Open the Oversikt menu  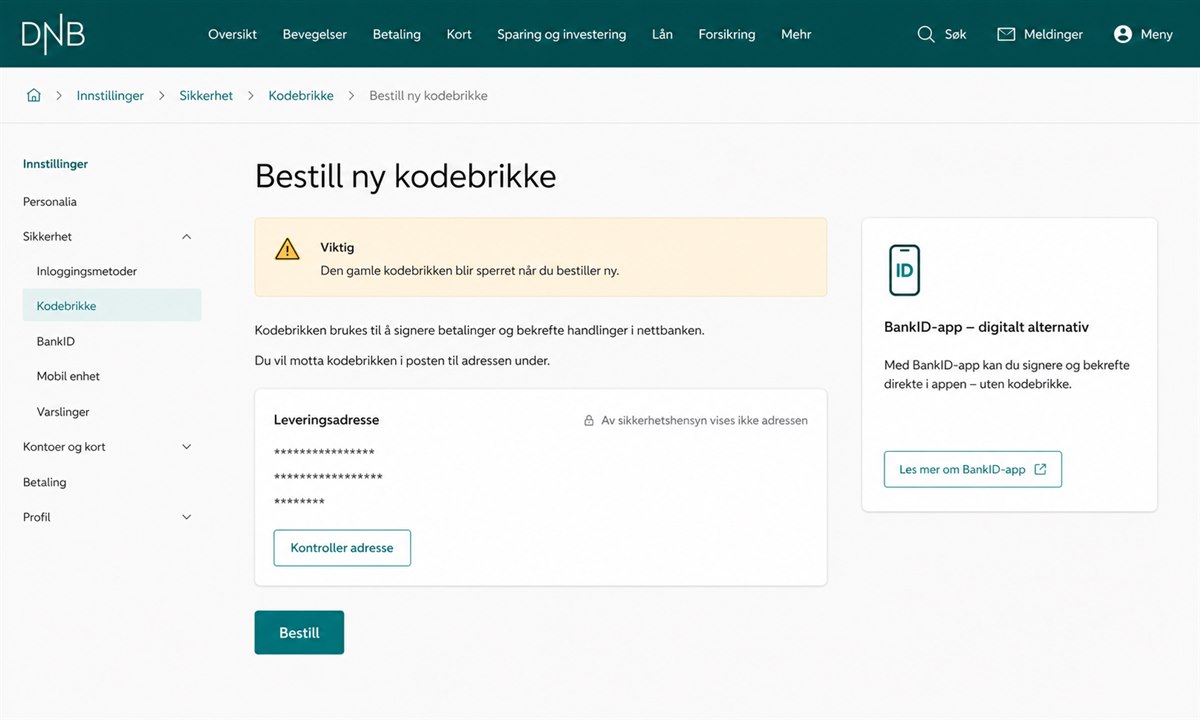click(x=232, y=34)
